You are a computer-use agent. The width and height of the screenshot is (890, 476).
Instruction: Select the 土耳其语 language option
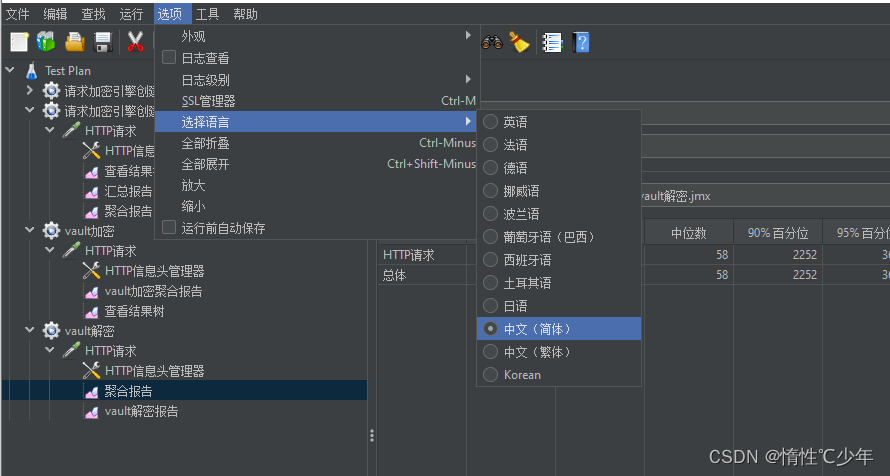(559, 283)
